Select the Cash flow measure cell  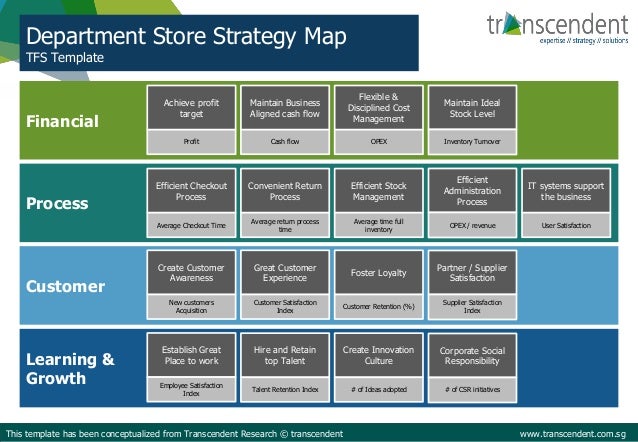click(285, 142)
